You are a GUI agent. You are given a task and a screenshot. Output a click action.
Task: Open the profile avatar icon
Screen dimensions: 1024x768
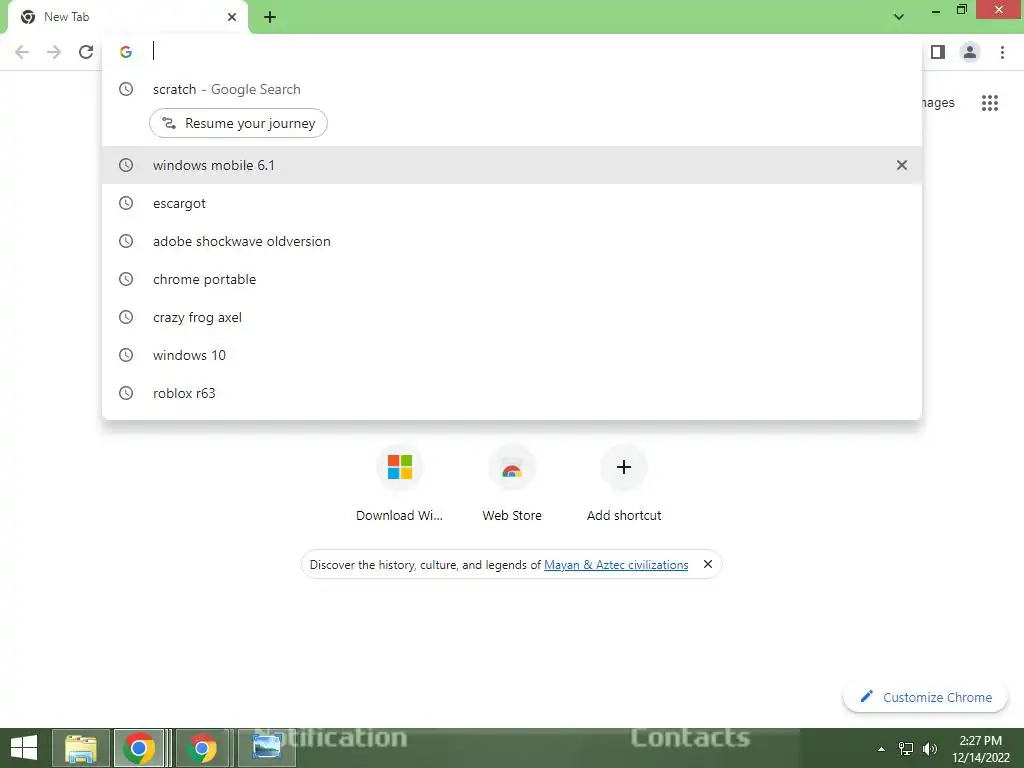coord(970,52)
